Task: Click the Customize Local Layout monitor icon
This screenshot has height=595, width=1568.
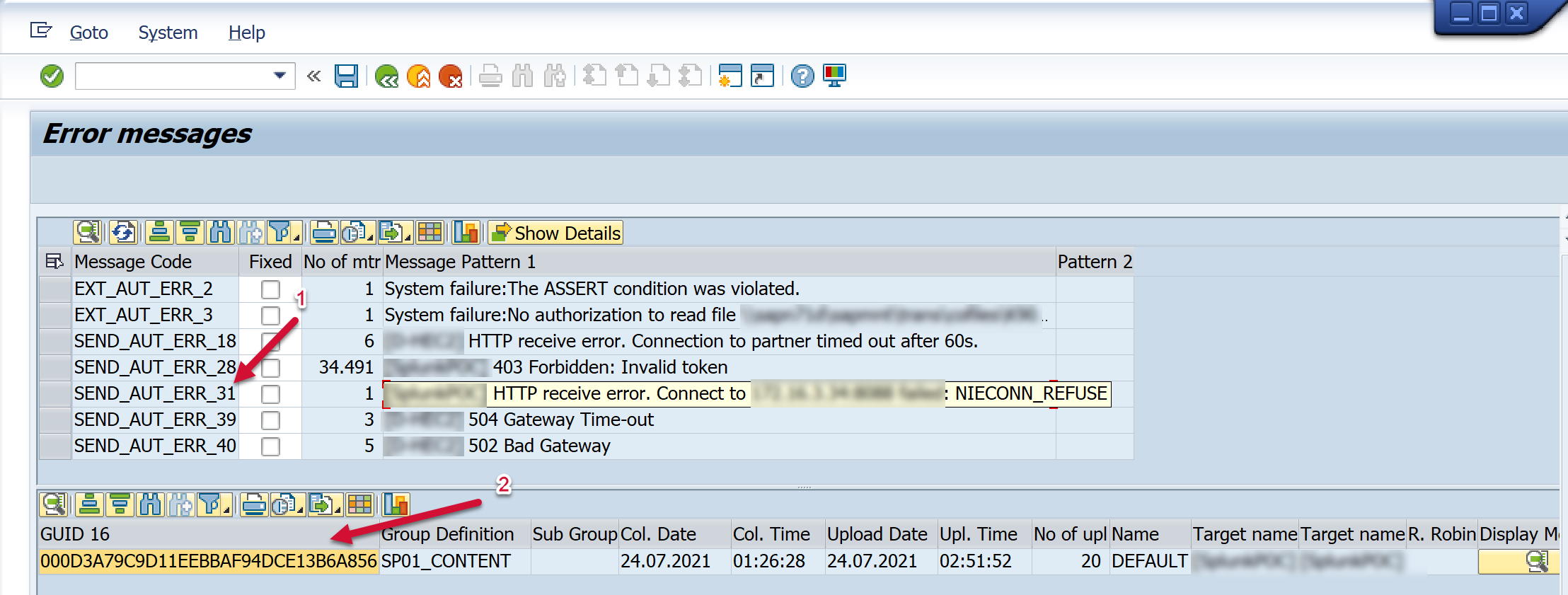Action: point(834,76)
